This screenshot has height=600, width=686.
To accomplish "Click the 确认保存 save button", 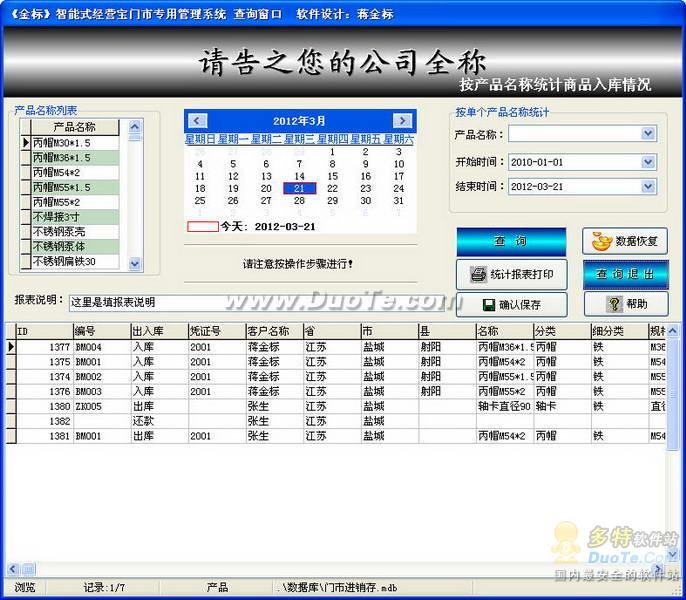I will pyautogui.click(x=511, y=305).
